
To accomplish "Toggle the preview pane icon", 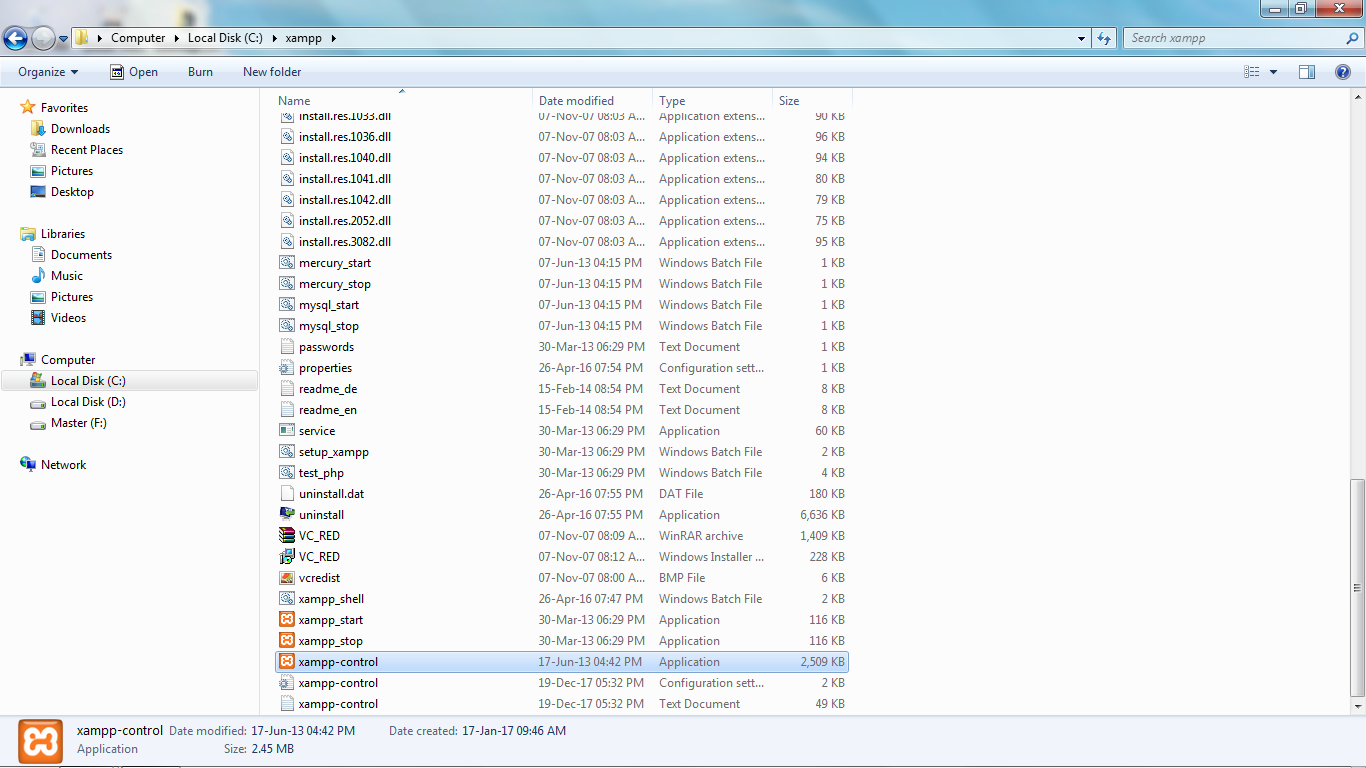I will [x=1307, y=72].
